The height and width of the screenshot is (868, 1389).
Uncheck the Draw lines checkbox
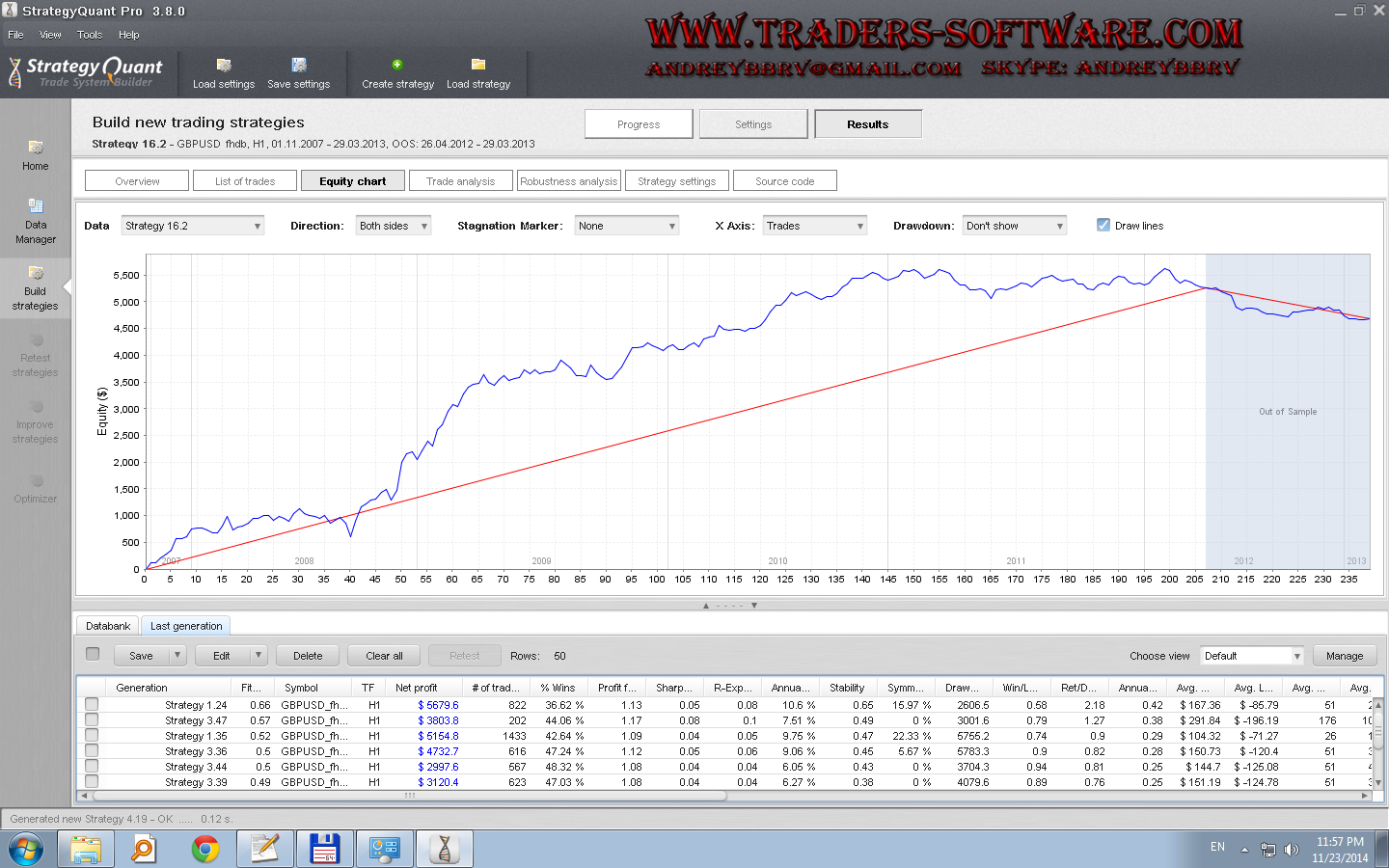tap(1103, 225)
